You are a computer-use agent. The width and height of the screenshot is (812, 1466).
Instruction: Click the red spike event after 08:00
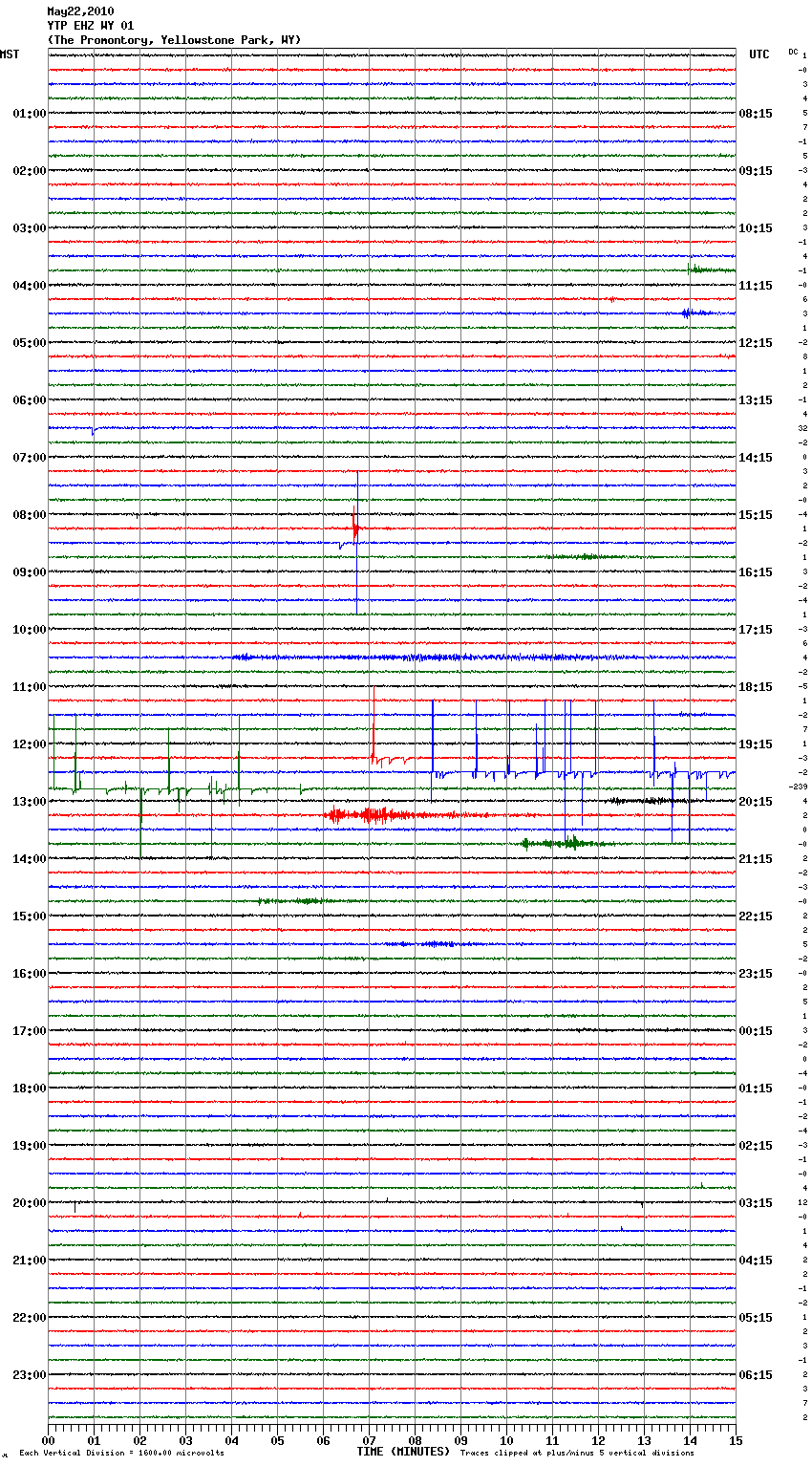[x=355, y=528]
